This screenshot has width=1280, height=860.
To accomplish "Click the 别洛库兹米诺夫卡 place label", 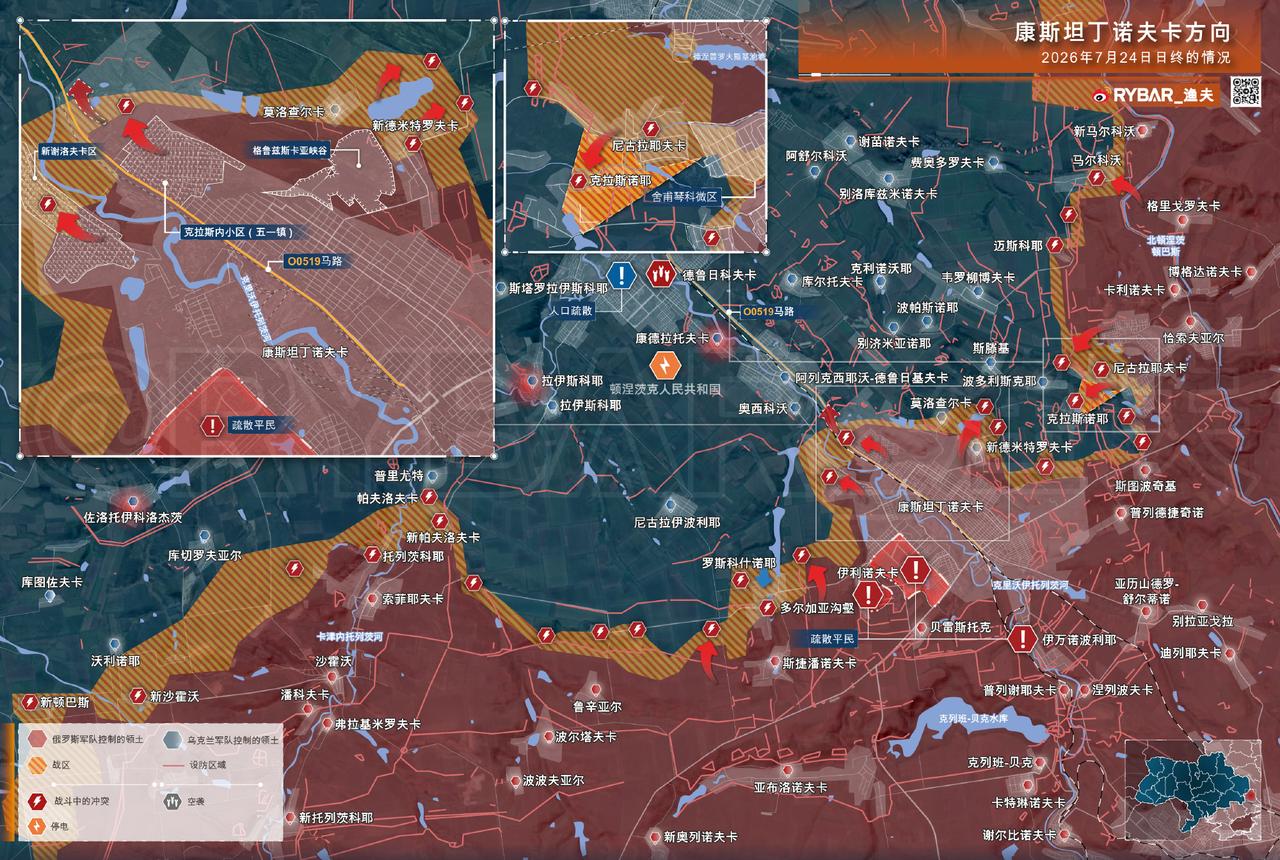I will tap(889, 194).
